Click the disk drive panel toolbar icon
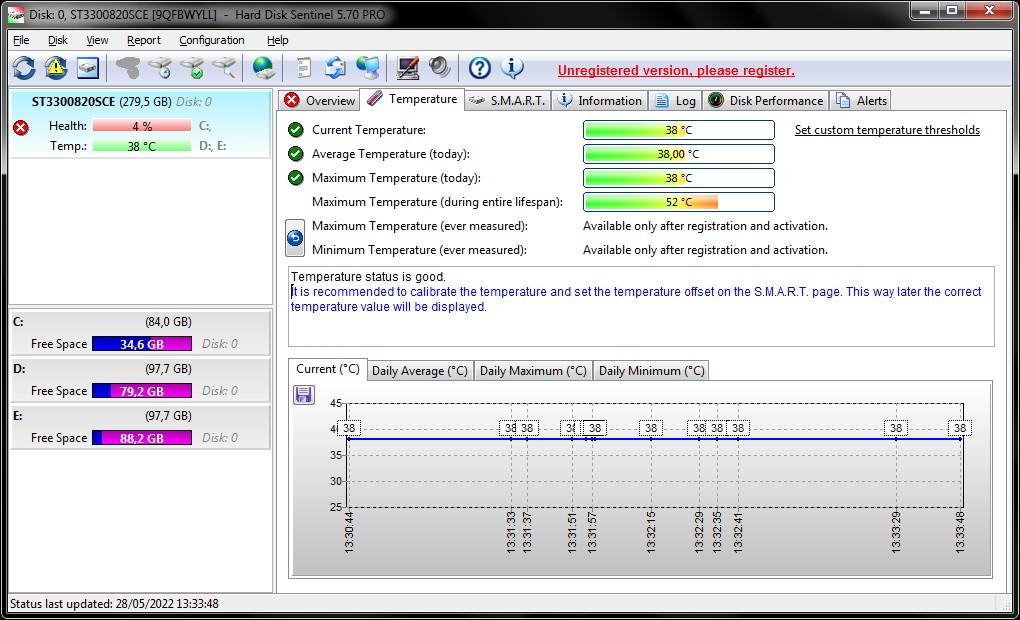 tap(88, 68)
